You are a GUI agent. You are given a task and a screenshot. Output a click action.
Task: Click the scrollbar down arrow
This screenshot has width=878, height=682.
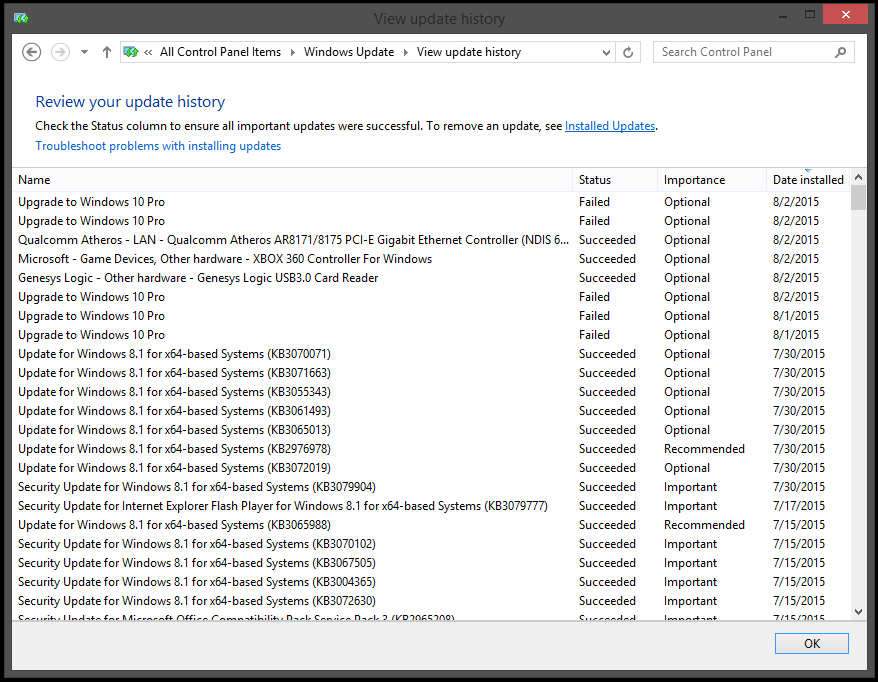coord(858,612)
